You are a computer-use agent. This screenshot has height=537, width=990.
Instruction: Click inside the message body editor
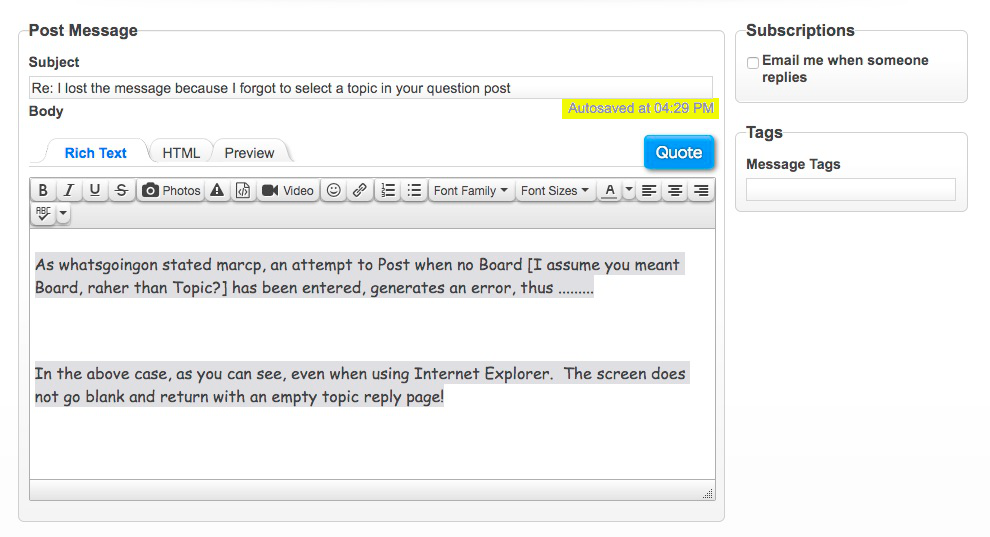(372, 354)
